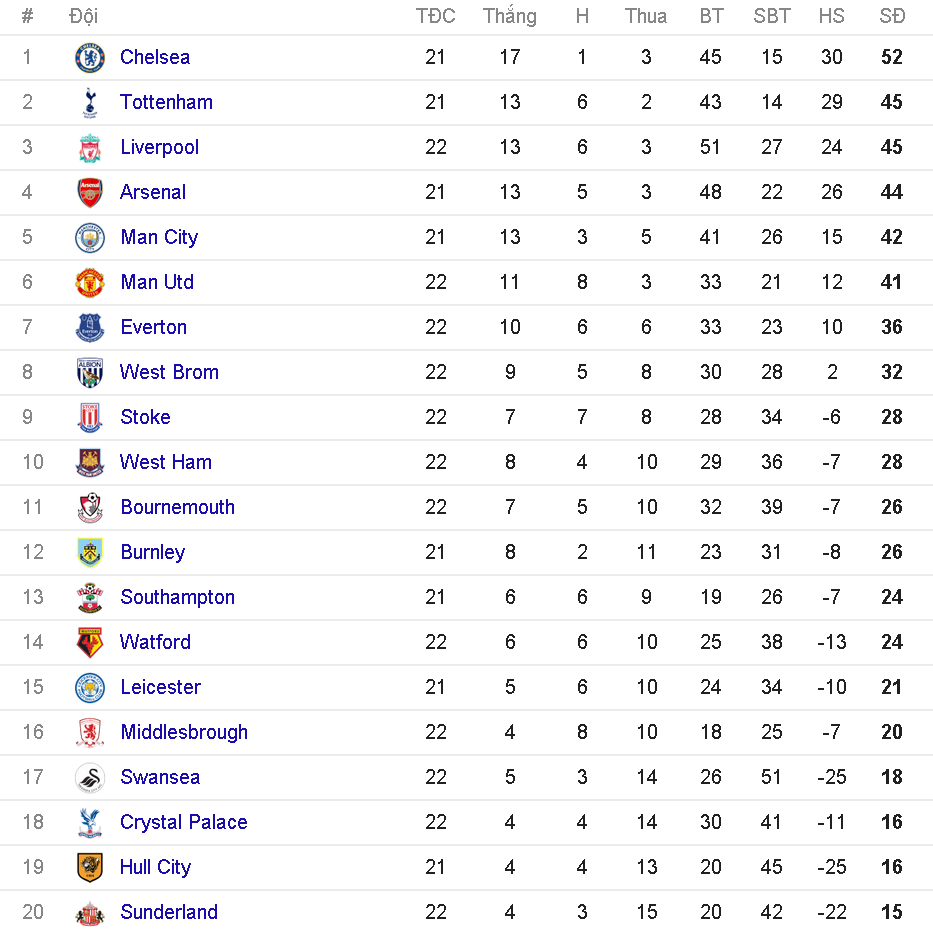Screen dimensions: 933x929
Task: Open the West Brom team link
Action: pos(169,372)
